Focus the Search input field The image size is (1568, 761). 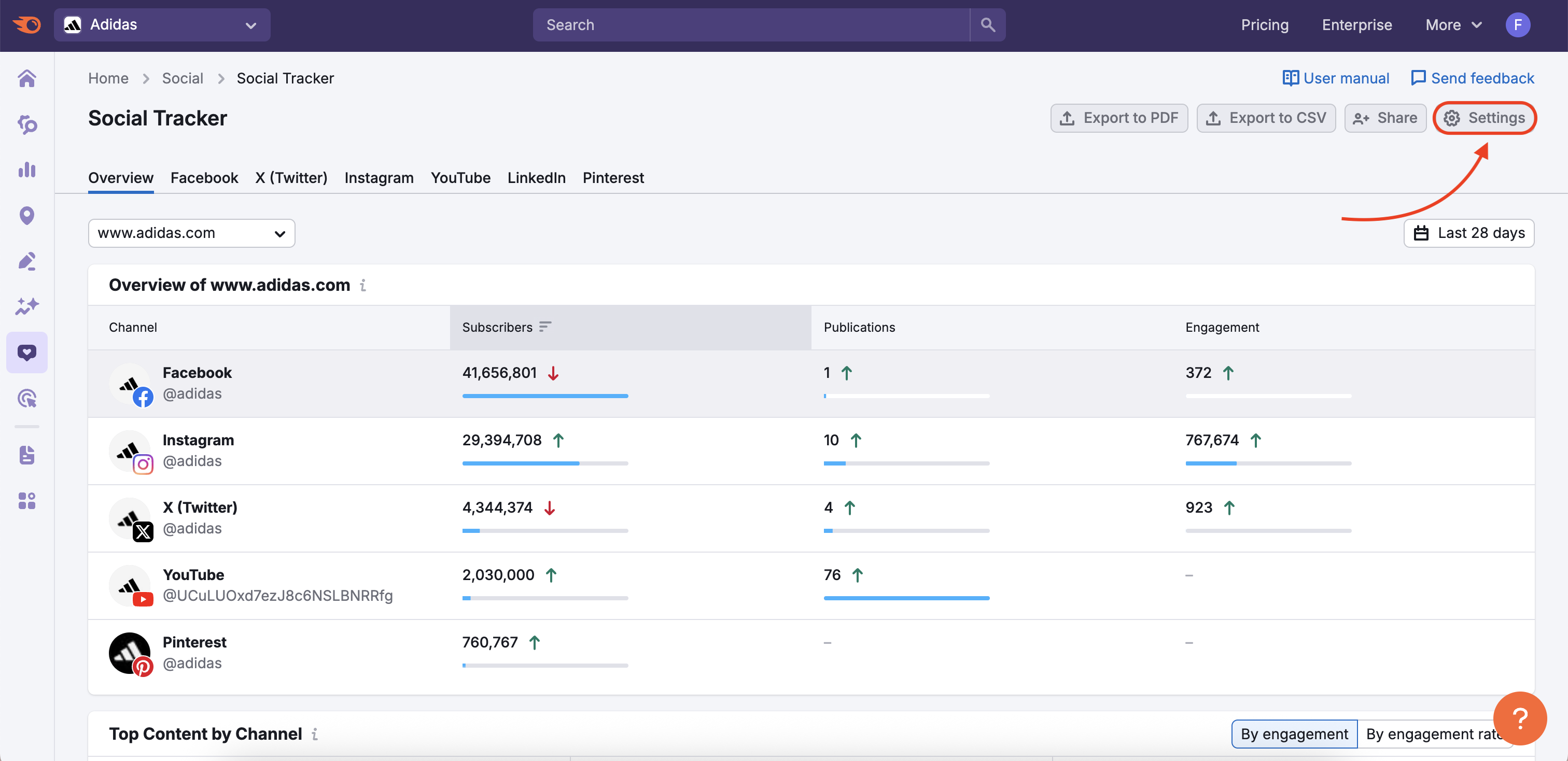click(751, 25)
